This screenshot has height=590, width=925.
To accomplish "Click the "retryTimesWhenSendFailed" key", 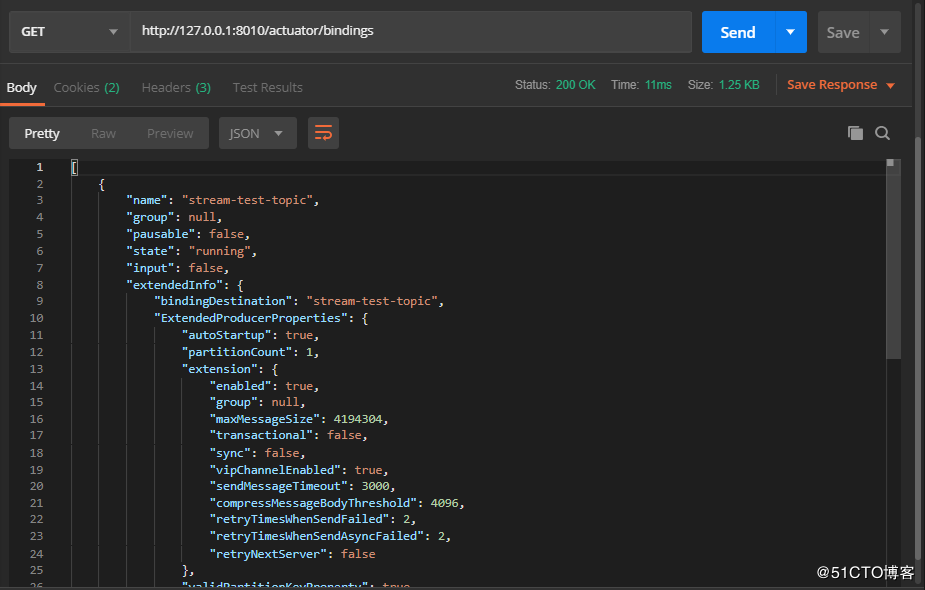I will click(x=299, y=519).
